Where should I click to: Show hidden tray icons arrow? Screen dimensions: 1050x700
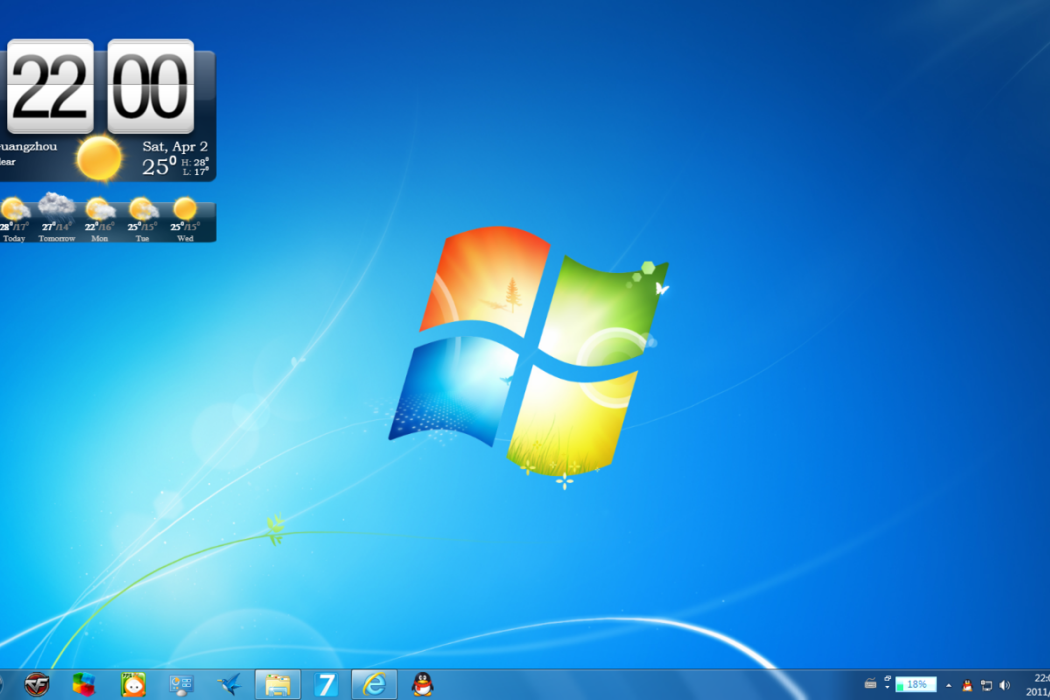(x=949, y=685)
